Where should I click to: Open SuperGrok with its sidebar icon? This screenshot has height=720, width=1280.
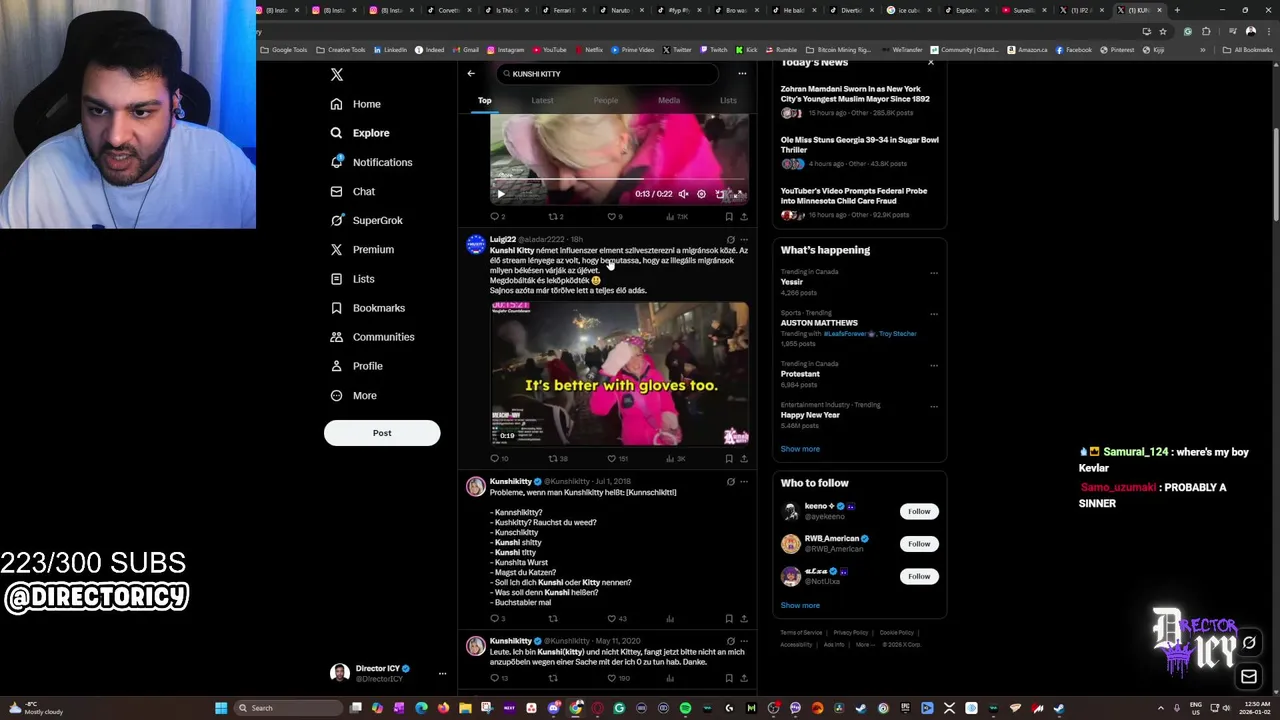(337, 220)
